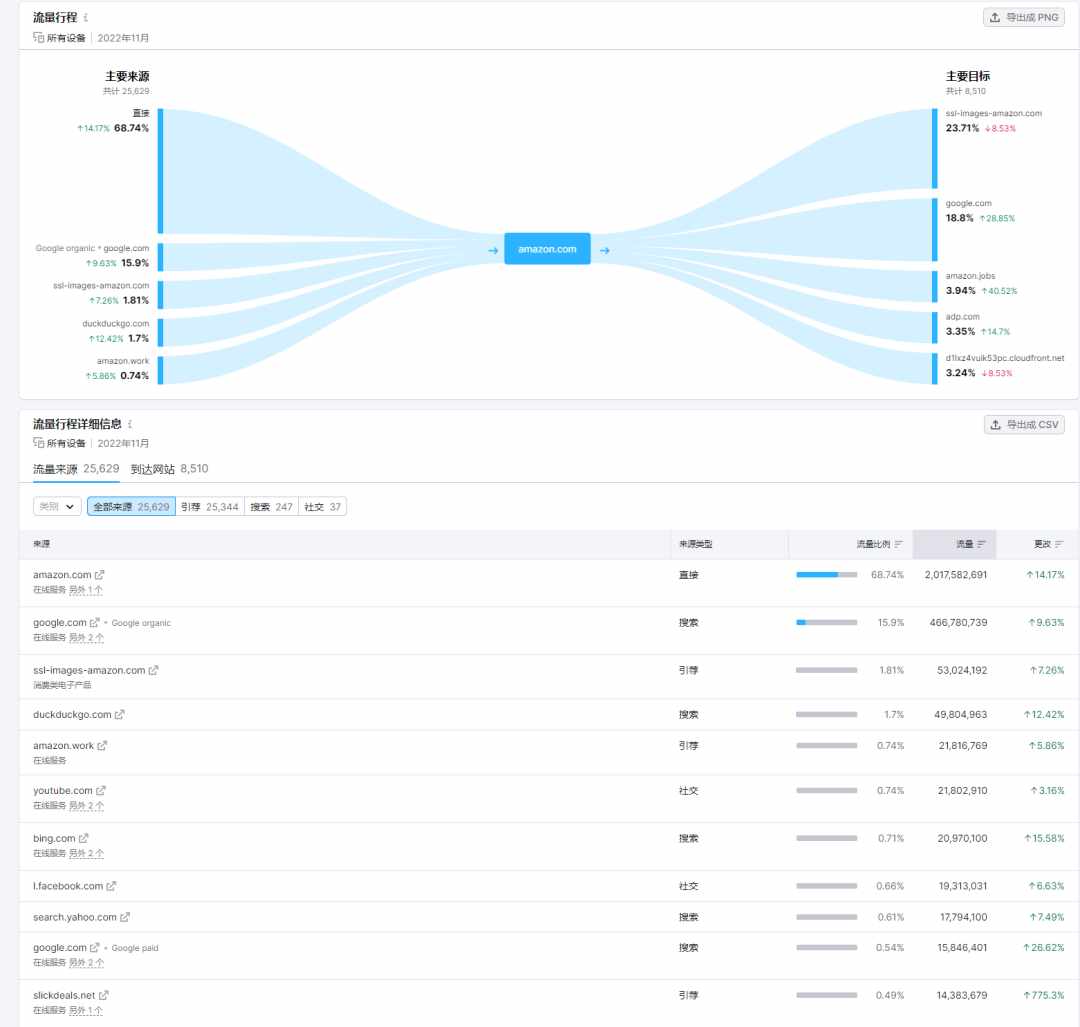Open external link icon beside amazon.com row

coord(99,574)
